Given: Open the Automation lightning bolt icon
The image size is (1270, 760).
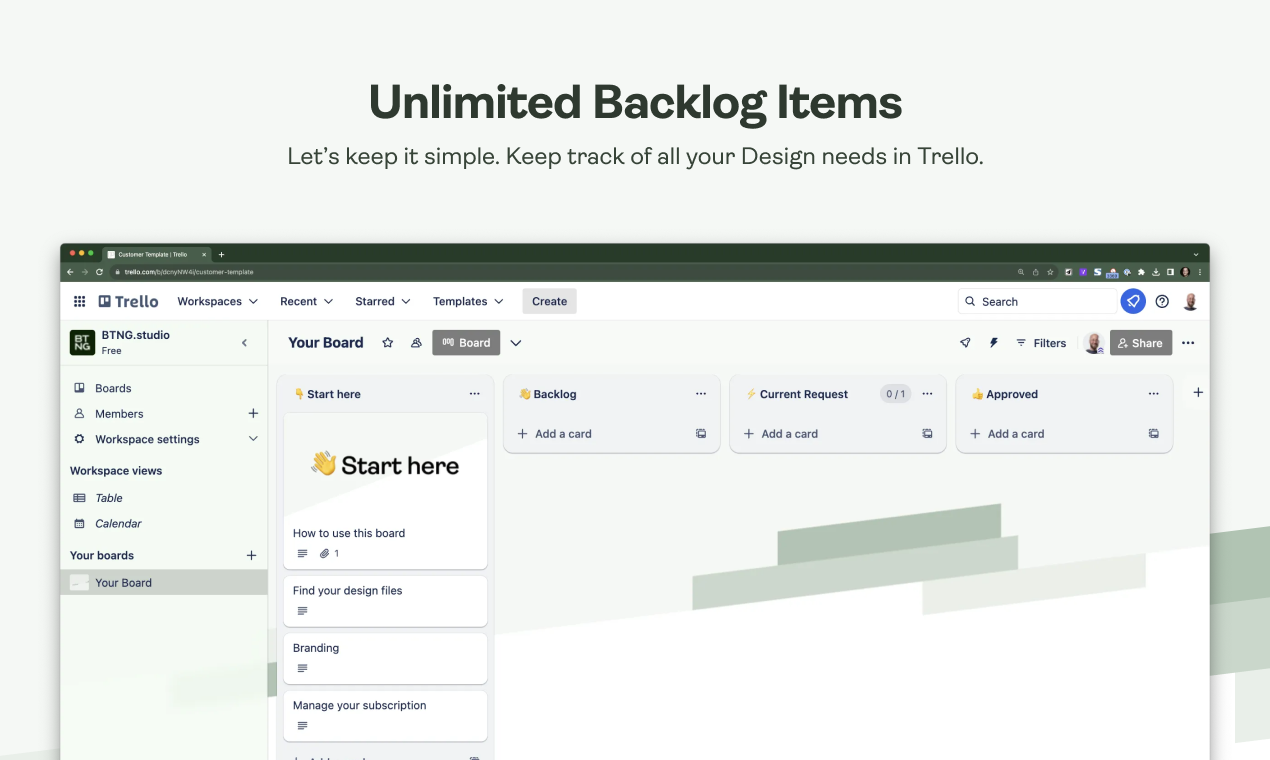Looking at the screenshot, I should pos(994,343).
